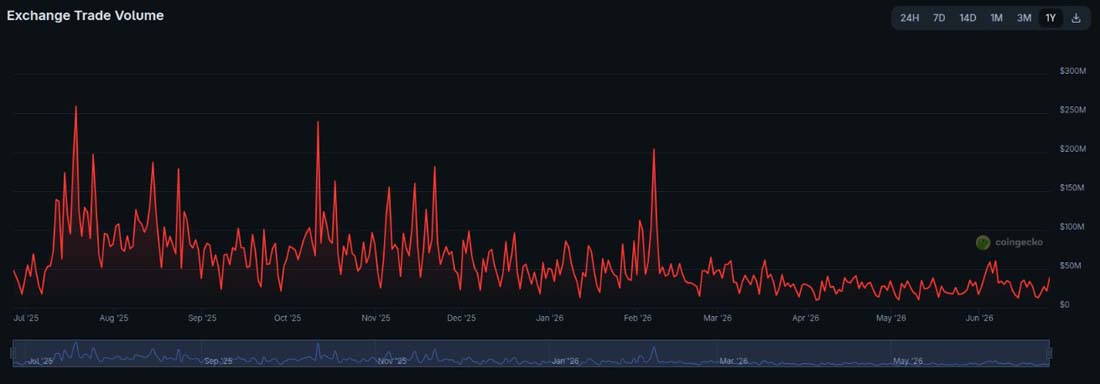This screenshot has height=384, width=1100.
Task: Click the Dec '25 x-axis label
Action: tap(462, 318)
